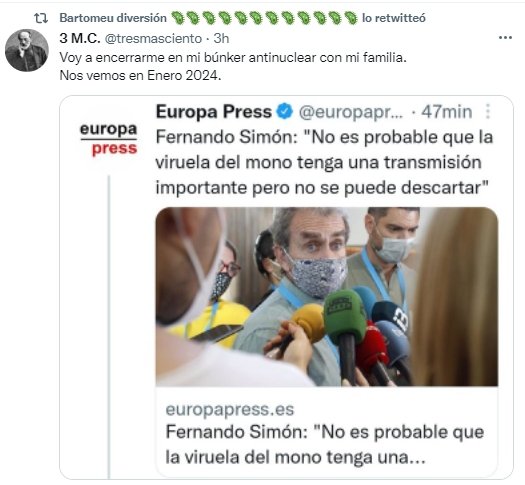Open the link card headline about viruela del mono
The image size is (525, 485).
(x=325, y=445)
